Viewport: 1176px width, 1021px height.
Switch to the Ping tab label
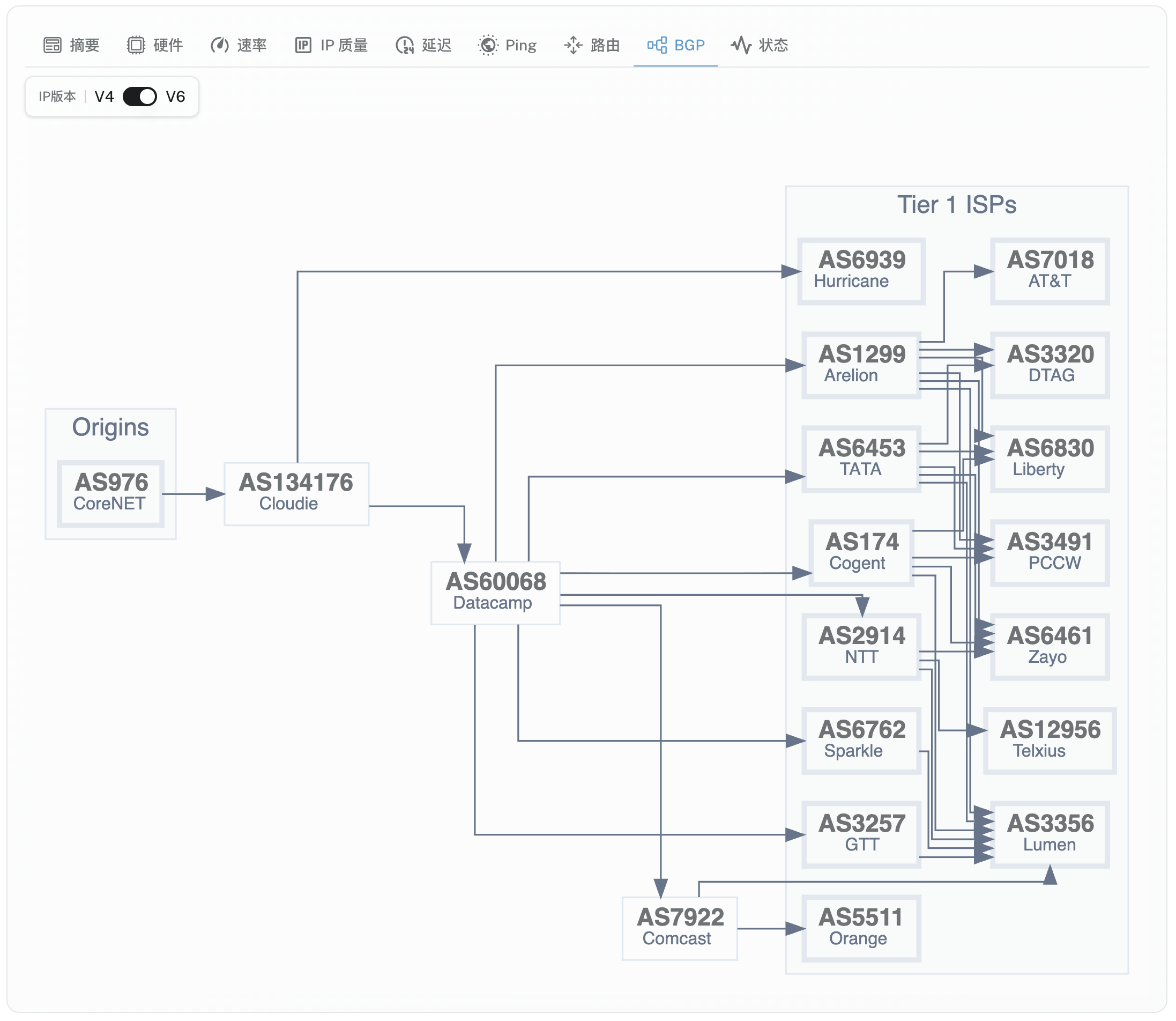coord(520,45)
